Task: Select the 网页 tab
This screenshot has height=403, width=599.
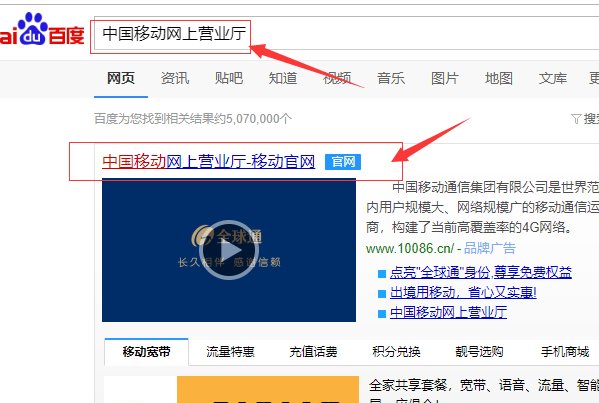Action: [x=121, y=78]
